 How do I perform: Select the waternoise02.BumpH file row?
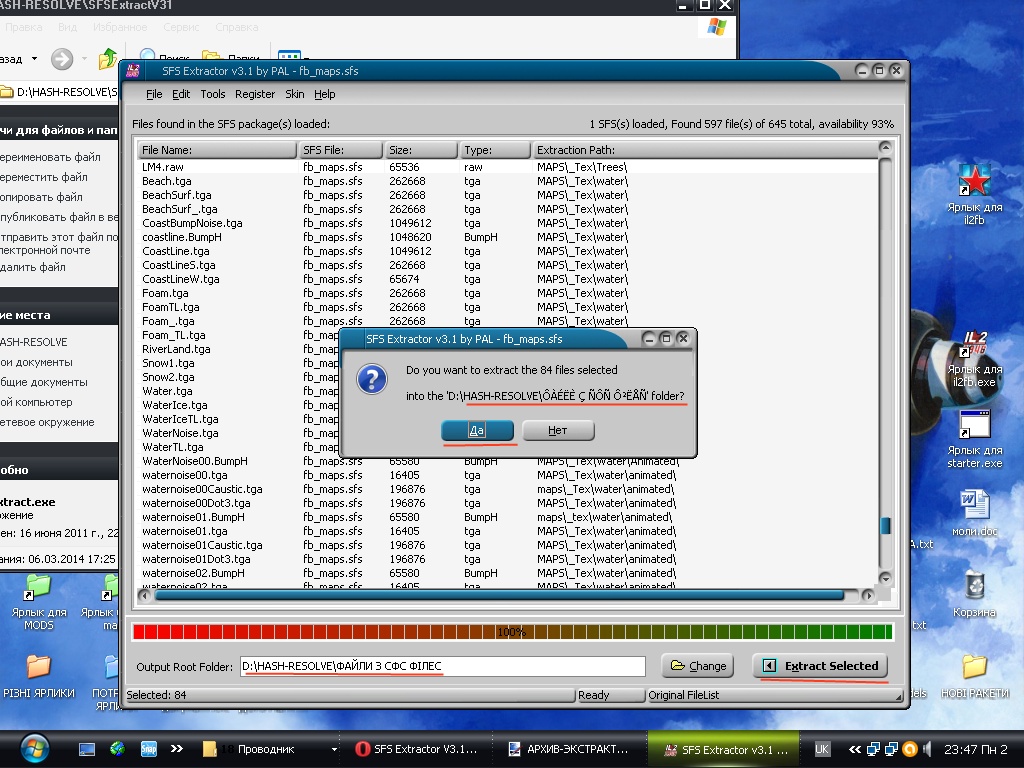[508, 573]
